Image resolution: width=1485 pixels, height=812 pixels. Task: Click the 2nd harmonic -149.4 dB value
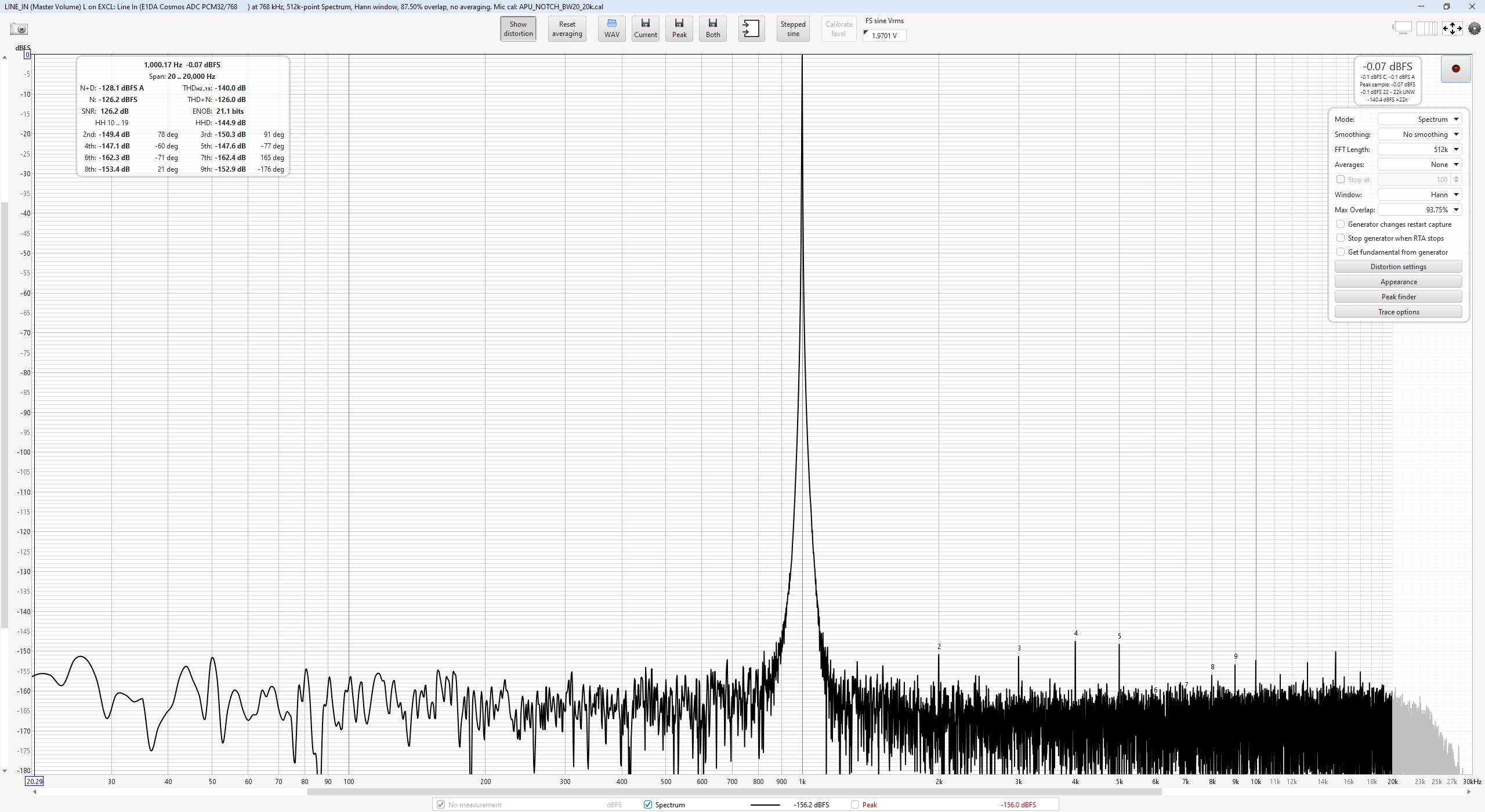tap(114, 135)
